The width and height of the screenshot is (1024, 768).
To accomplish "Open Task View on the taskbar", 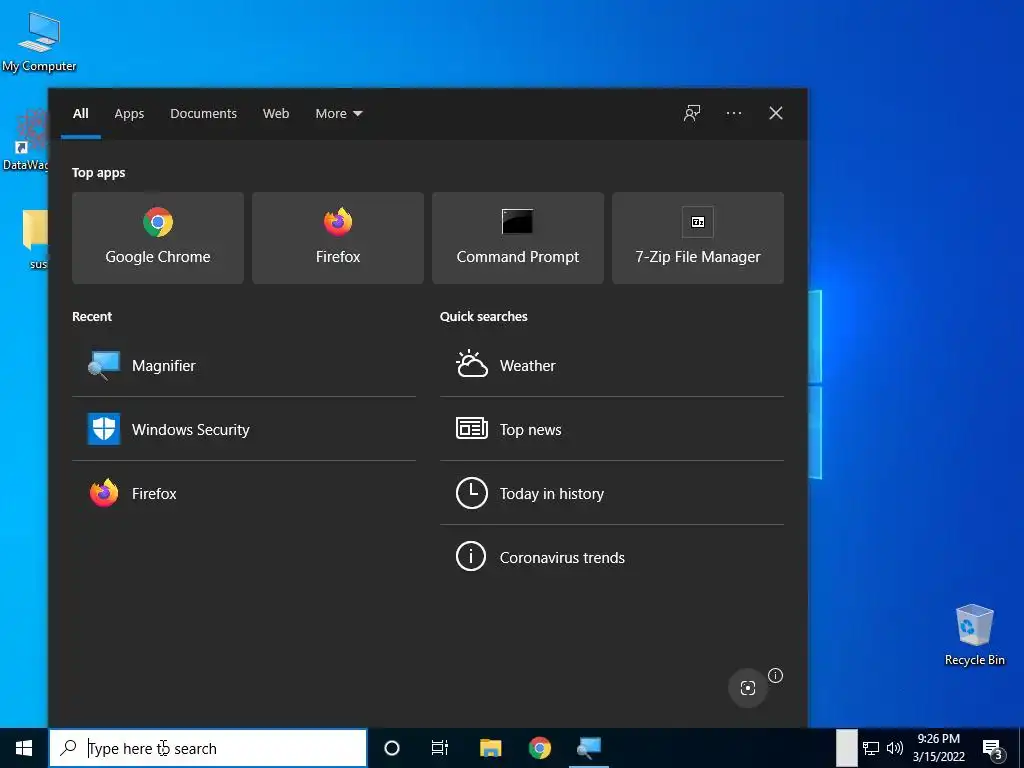I will pos(440,748).
